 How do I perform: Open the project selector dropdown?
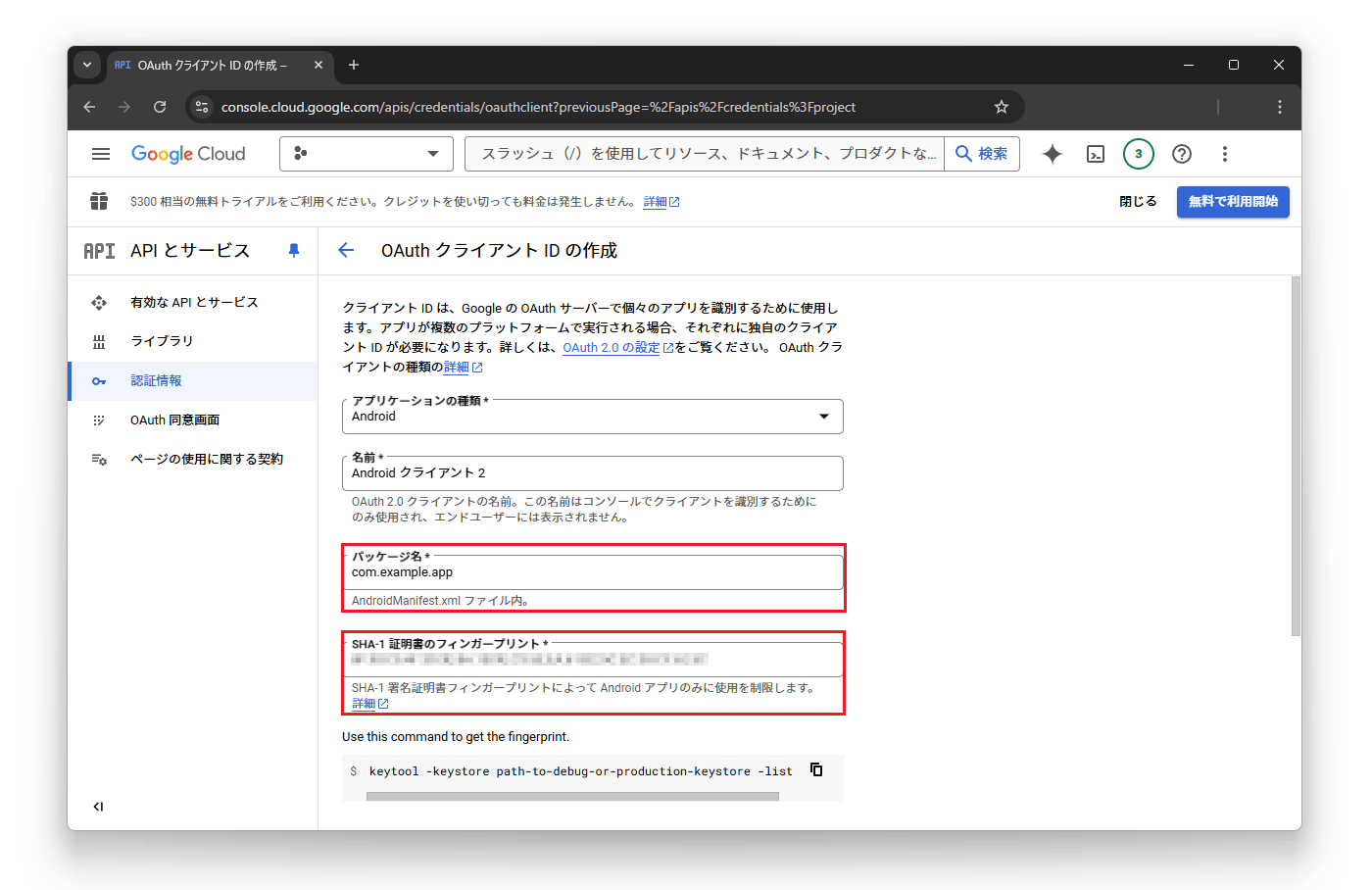pos(367,154)
